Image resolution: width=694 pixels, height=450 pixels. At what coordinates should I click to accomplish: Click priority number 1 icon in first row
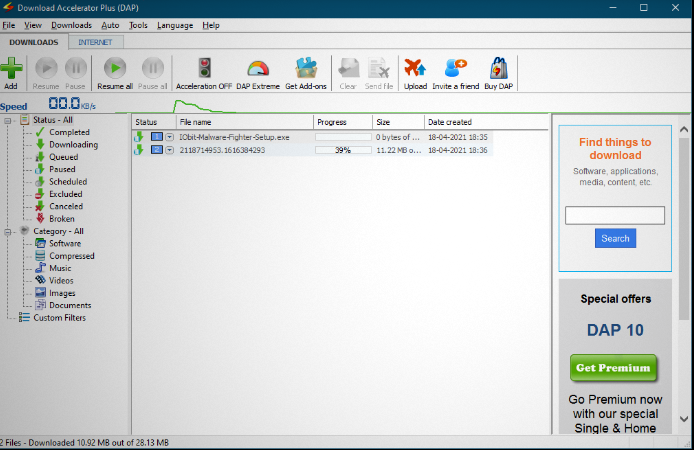pos(157,137)
